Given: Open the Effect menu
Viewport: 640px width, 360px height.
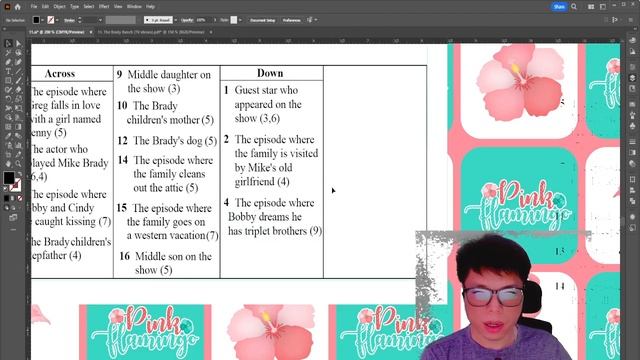Looking at the screenshot, I should (x=104, y=7).
